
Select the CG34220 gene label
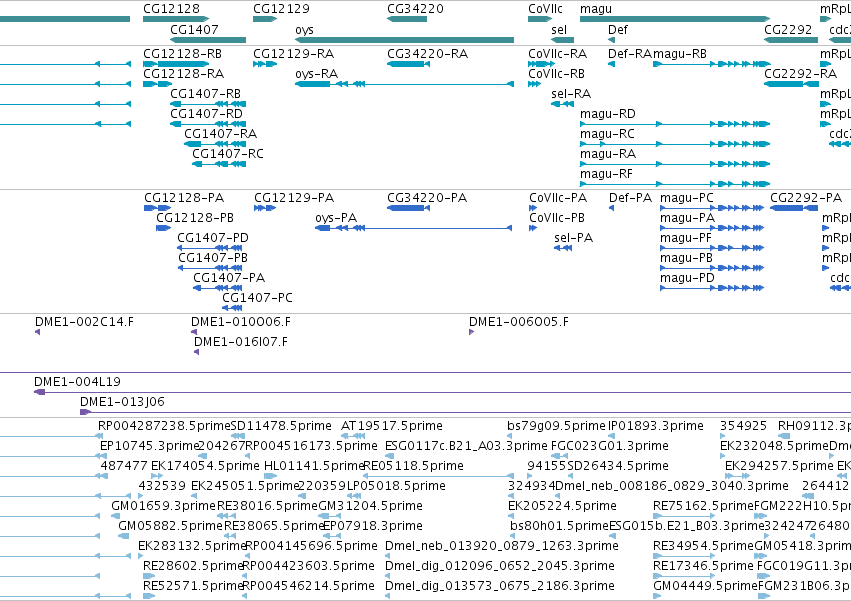[x=415, y=9]
